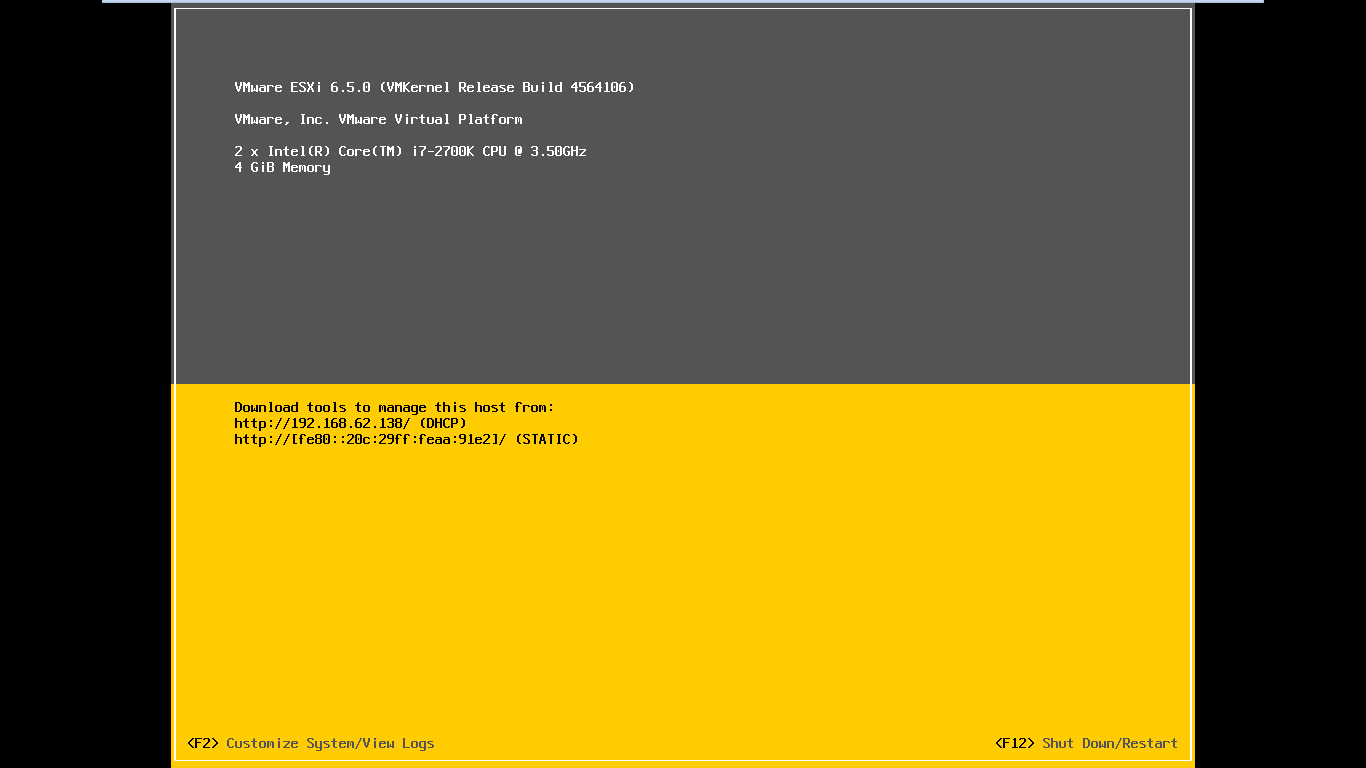Open the DHCP management URL http://192.168.62.138/
Image resolution: width=1366 pixels, height=768 pixels.
click(x=322, y=423)
